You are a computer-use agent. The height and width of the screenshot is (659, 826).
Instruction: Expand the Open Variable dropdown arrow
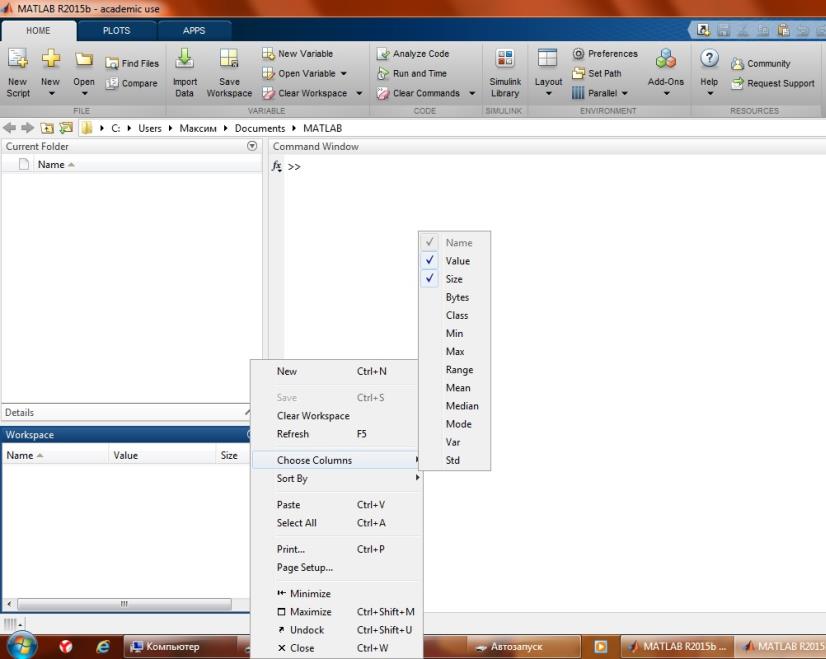click(x=343, y=74)
